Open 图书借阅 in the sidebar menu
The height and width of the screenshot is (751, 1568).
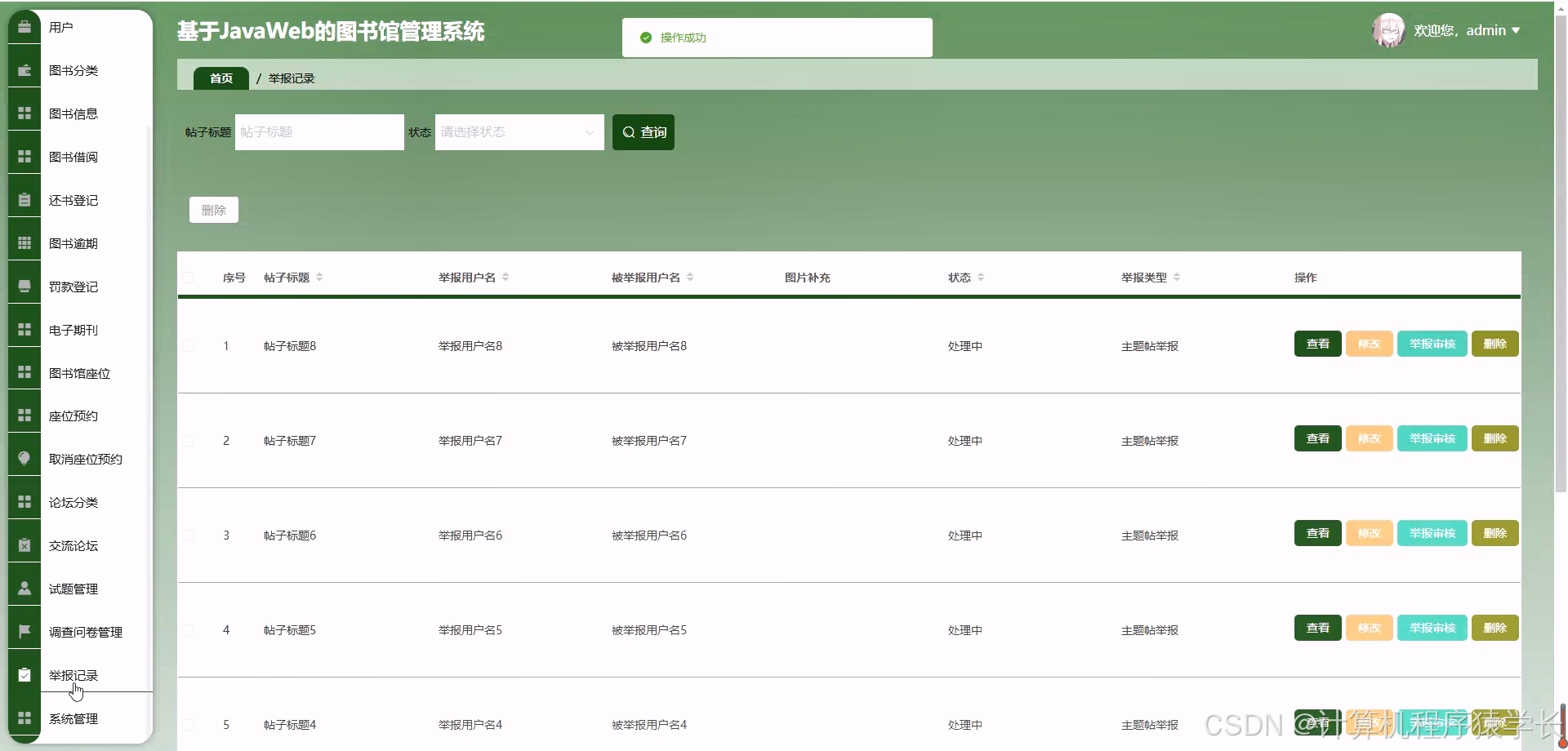[x=73, y=157]
